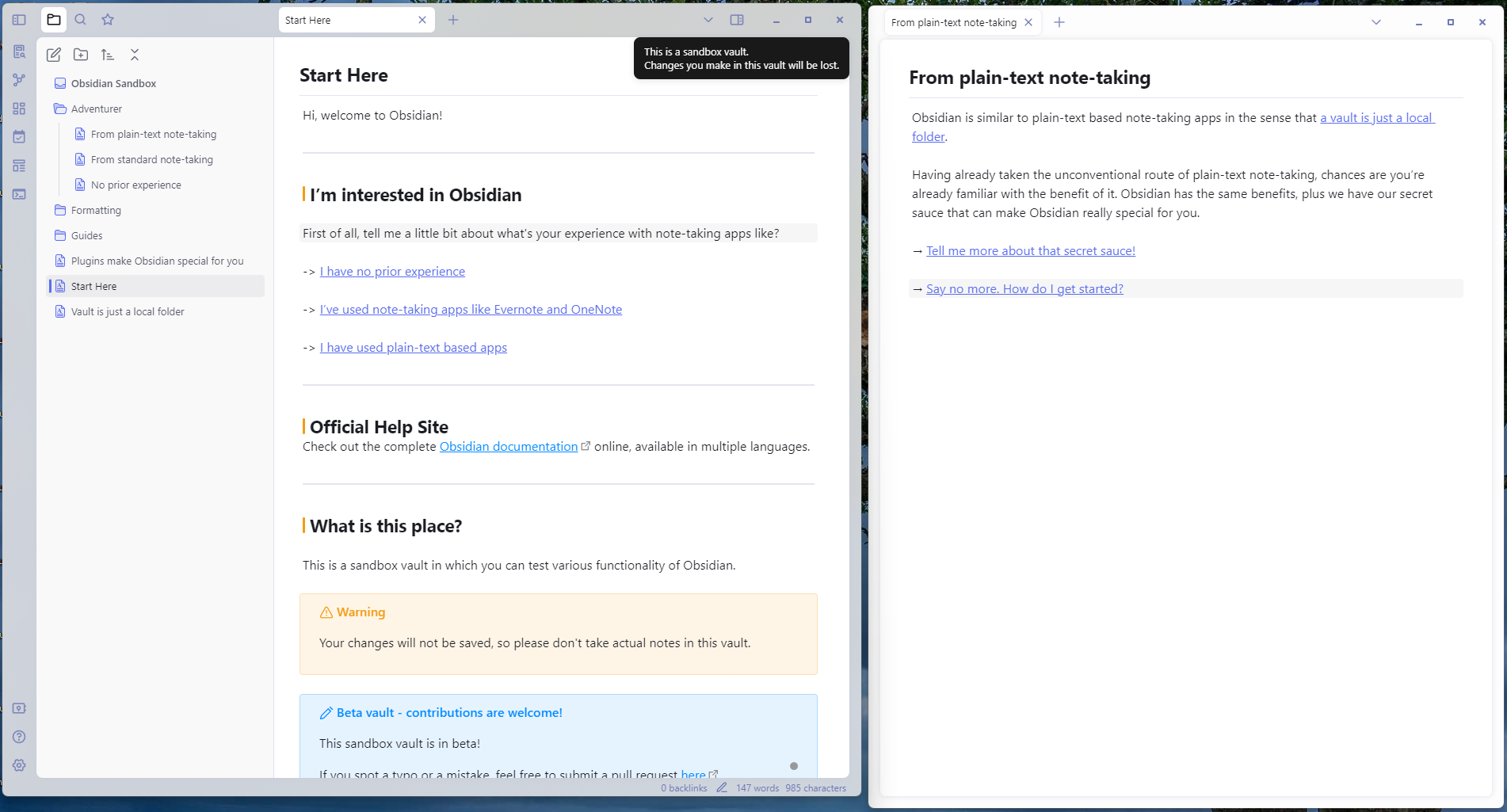
Task: Create a new folder in the vault
Action: click(x=80, y=55)
